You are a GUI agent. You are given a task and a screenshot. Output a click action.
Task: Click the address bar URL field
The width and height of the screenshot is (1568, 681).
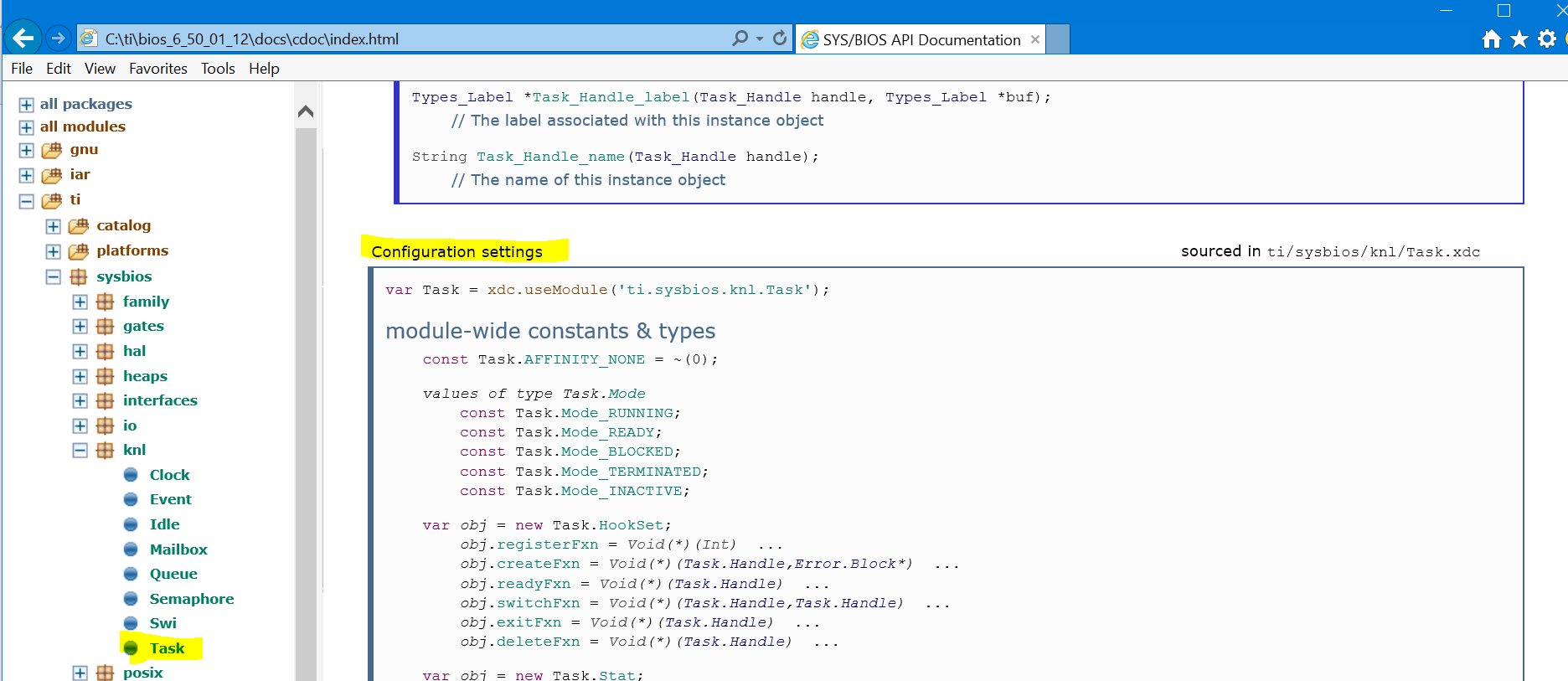(x=410, y=39)
